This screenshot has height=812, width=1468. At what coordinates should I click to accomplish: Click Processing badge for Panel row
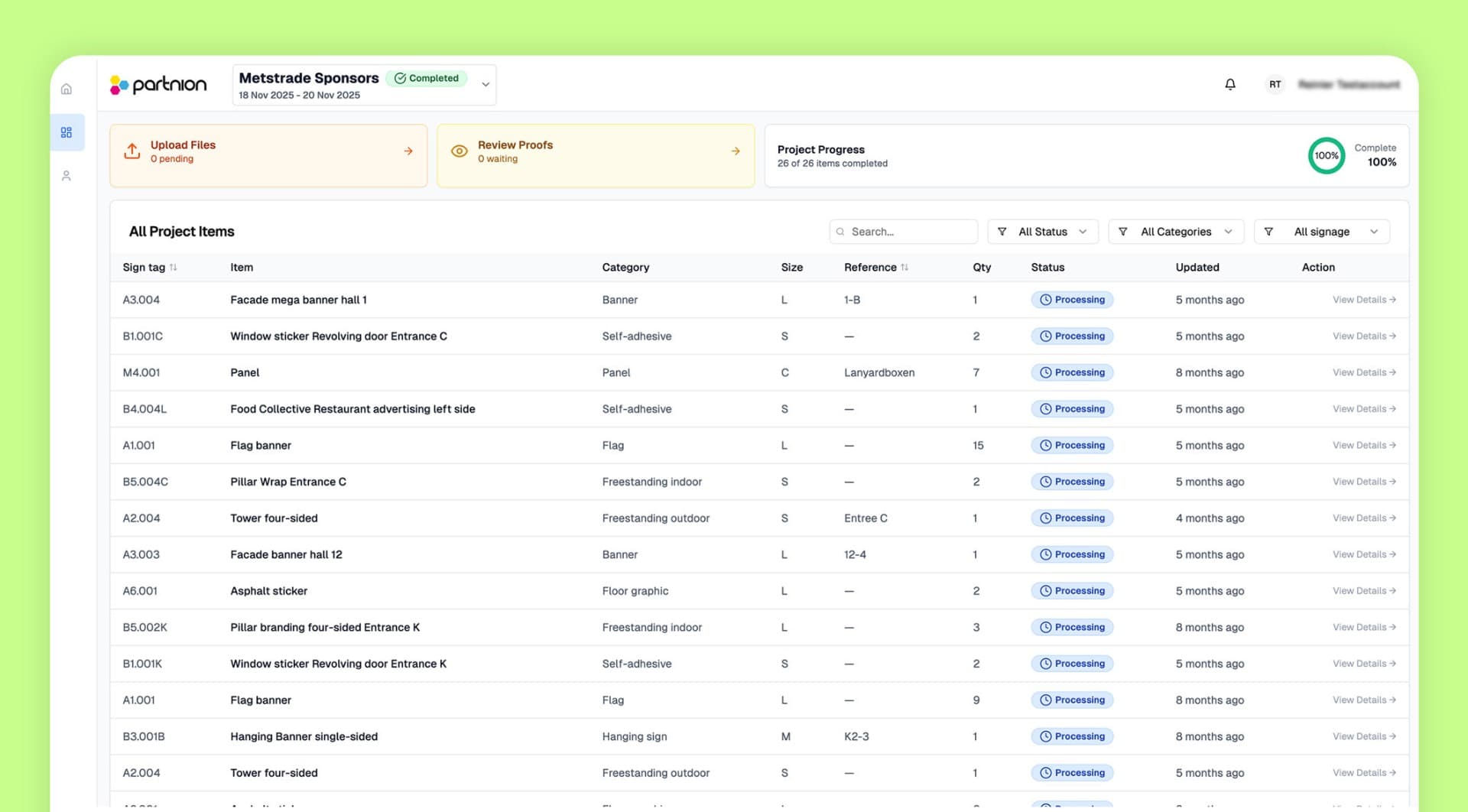click(x=1072, y=372)
